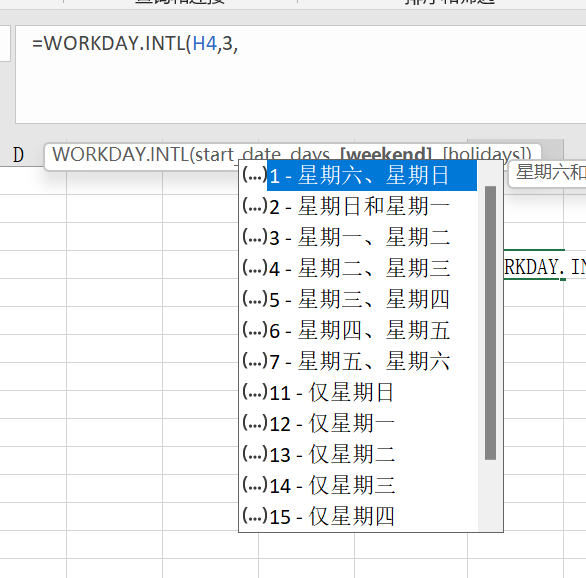The width and height of the screenshot is (586, 578).
Task: Click the H4 reference in formula
Action: (205, 43)
